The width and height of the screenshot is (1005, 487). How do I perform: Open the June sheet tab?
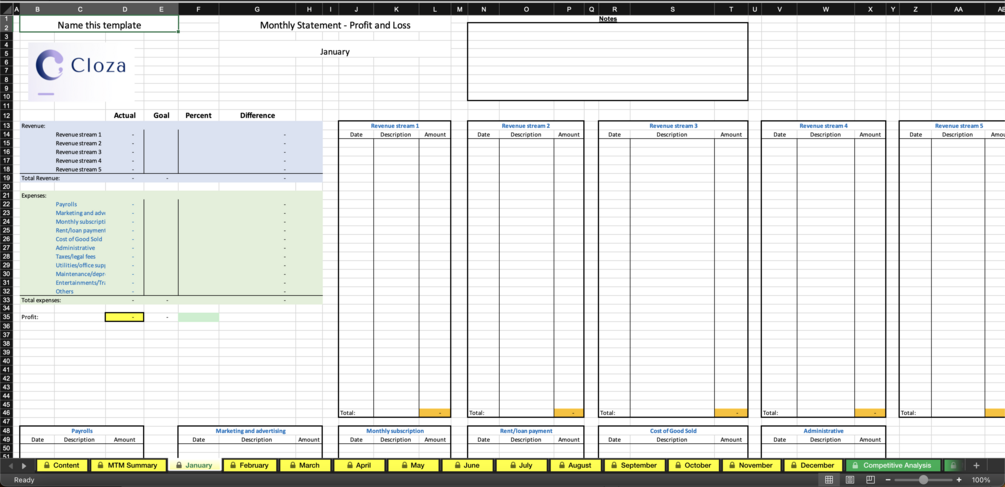pyautogui.click(x=467, y=465)
